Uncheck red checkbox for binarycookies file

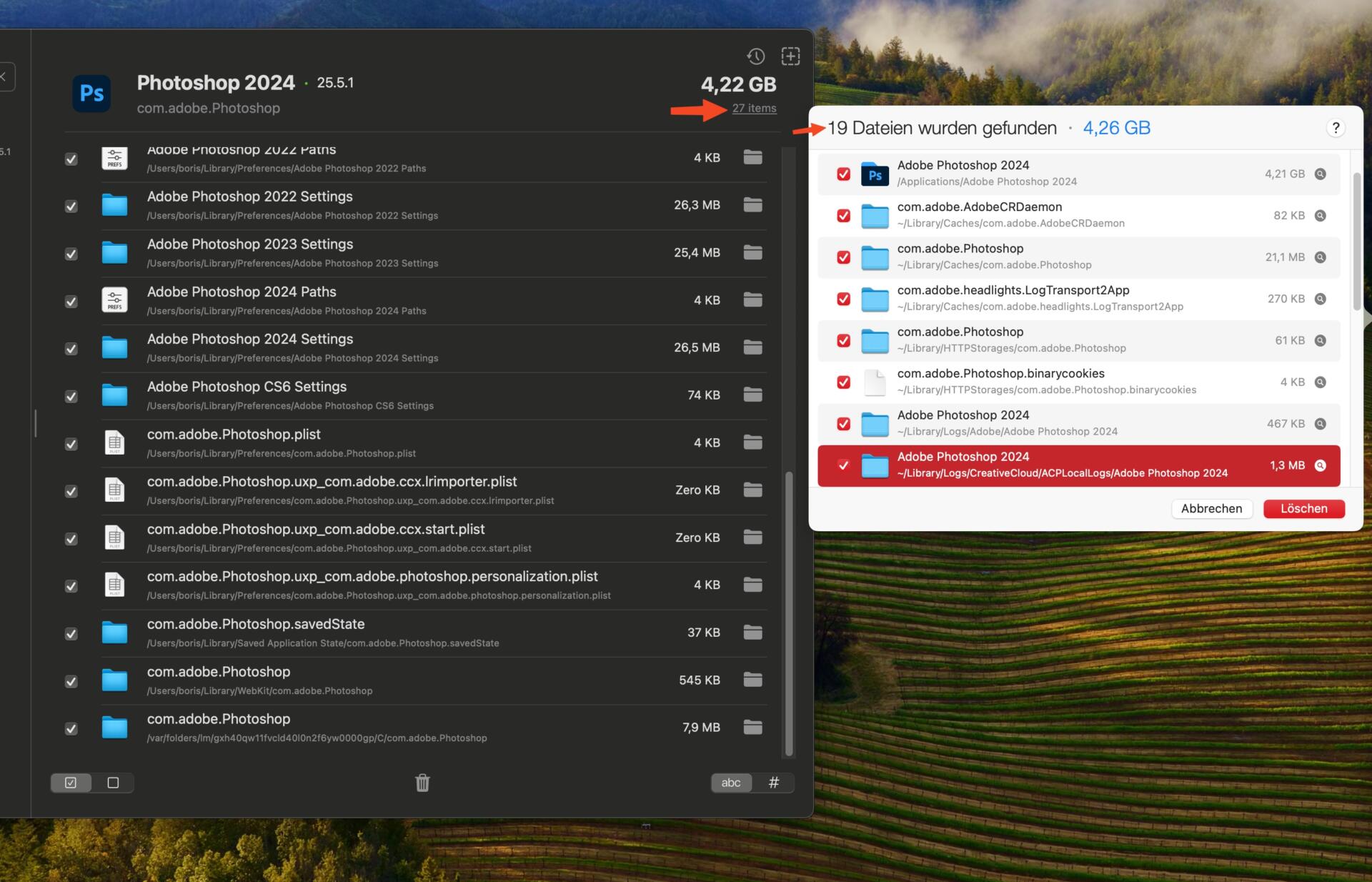(x=843, y=382)
